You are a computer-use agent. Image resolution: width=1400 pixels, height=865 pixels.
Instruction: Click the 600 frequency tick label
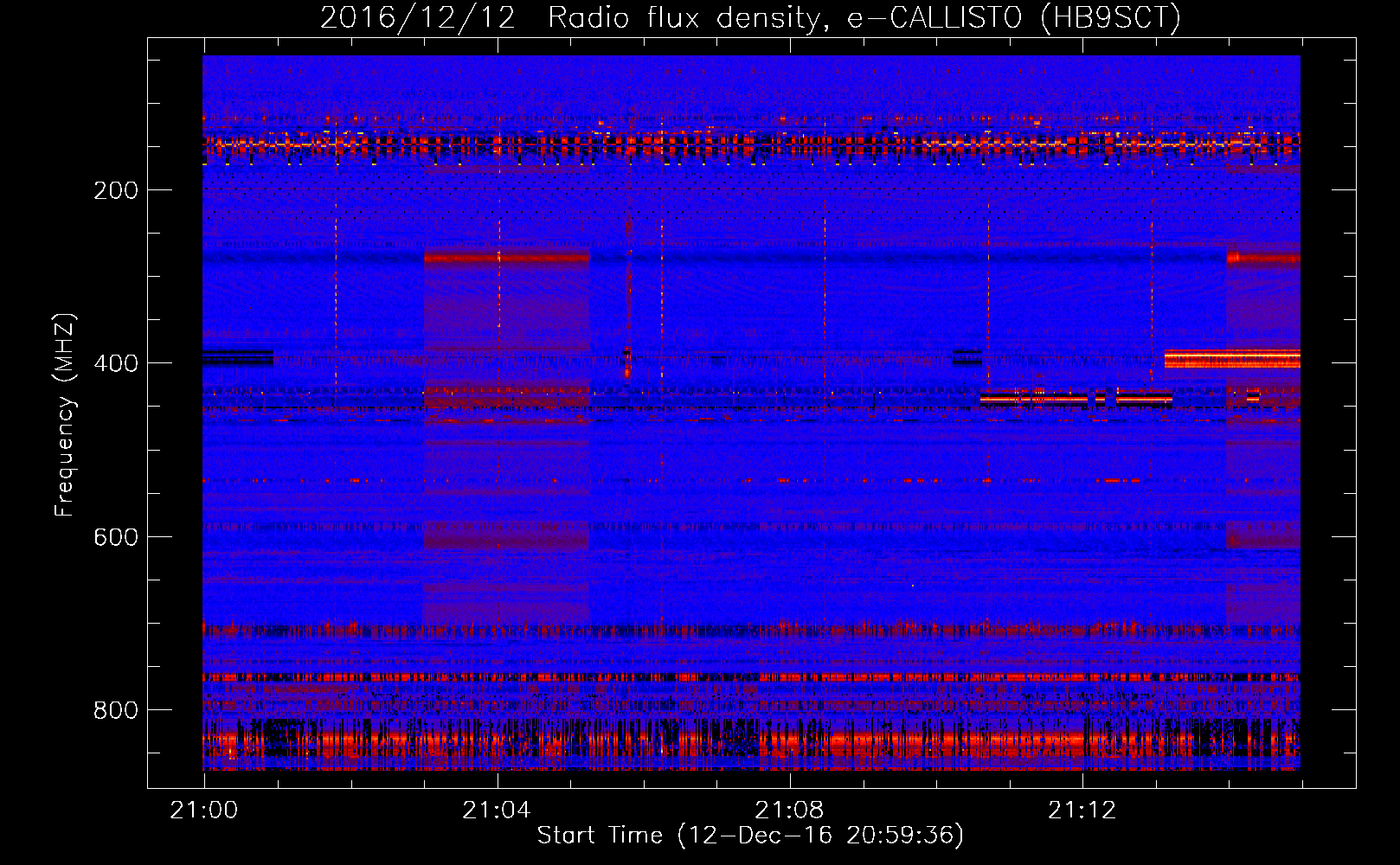116,537
